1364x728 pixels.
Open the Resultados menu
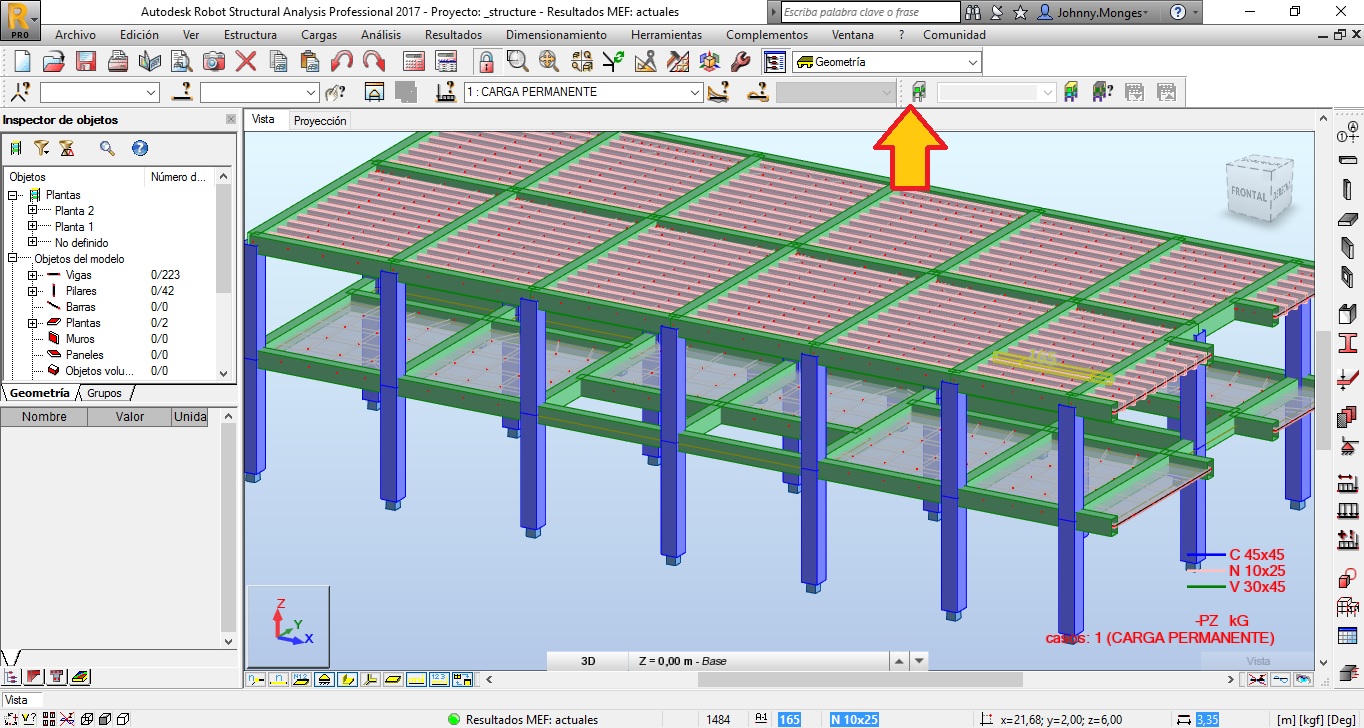453,35
